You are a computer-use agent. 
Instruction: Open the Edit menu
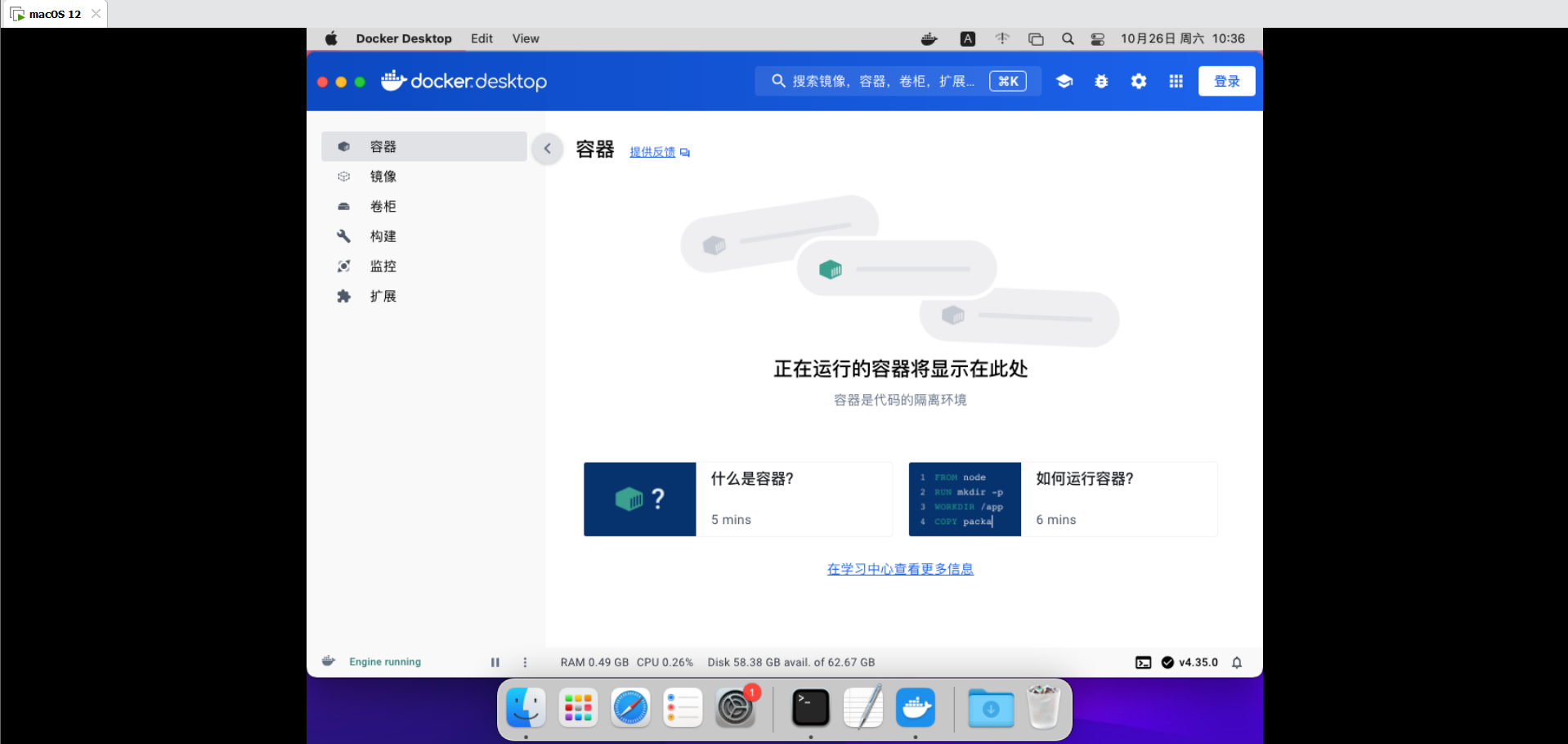pos(482,38)
